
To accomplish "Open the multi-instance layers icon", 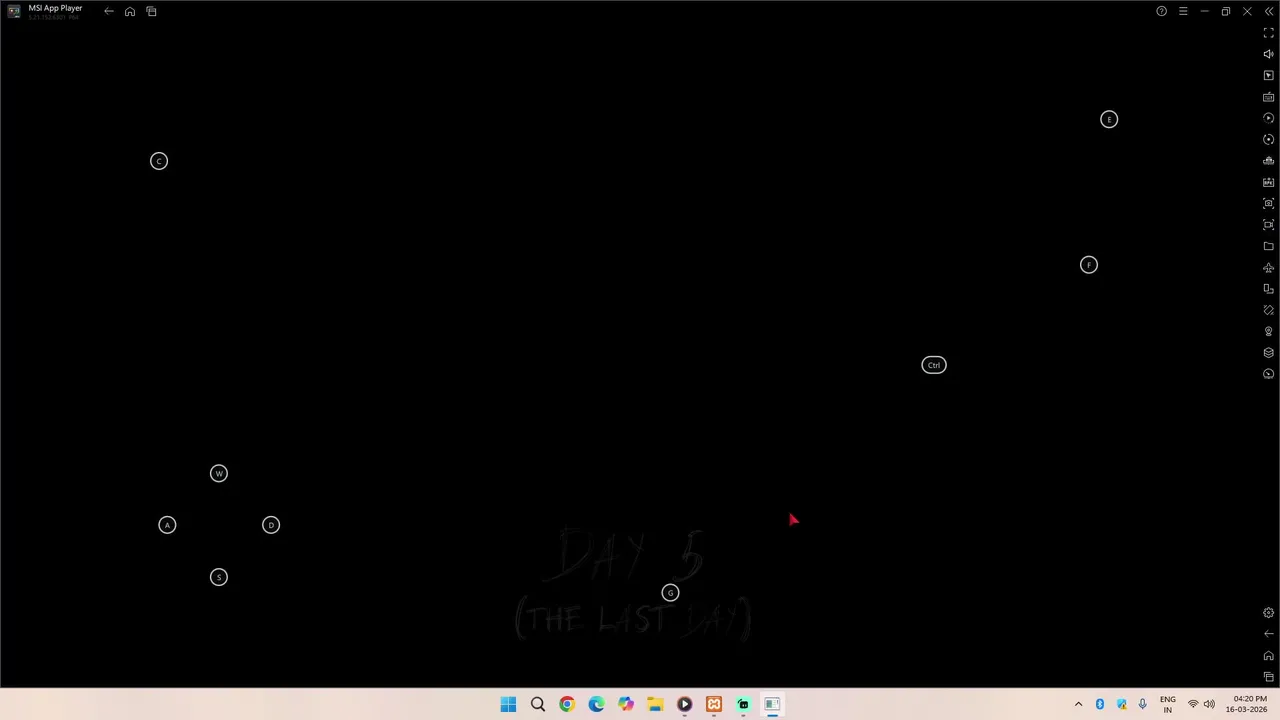I will coord(1269,353).
